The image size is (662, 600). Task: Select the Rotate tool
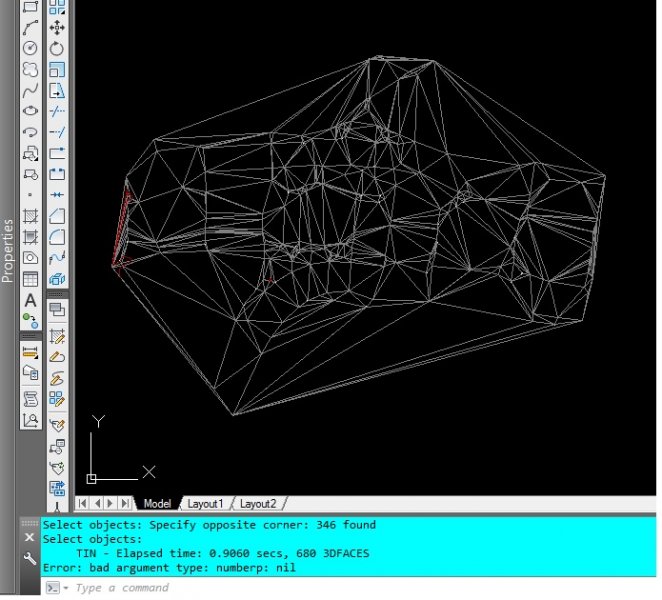coord(57,49)
